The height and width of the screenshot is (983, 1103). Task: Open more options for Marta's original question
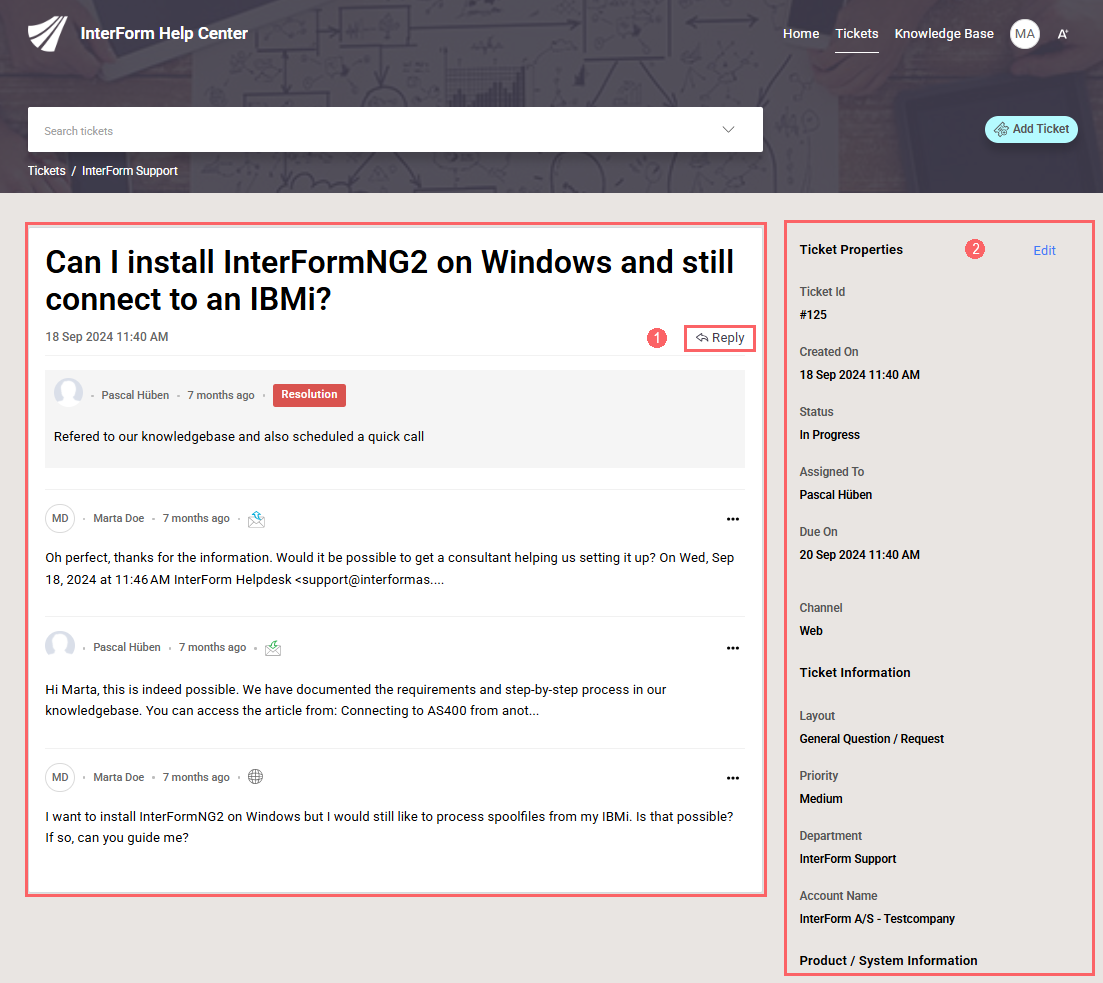pyautogui.click(x=732, y=778)
